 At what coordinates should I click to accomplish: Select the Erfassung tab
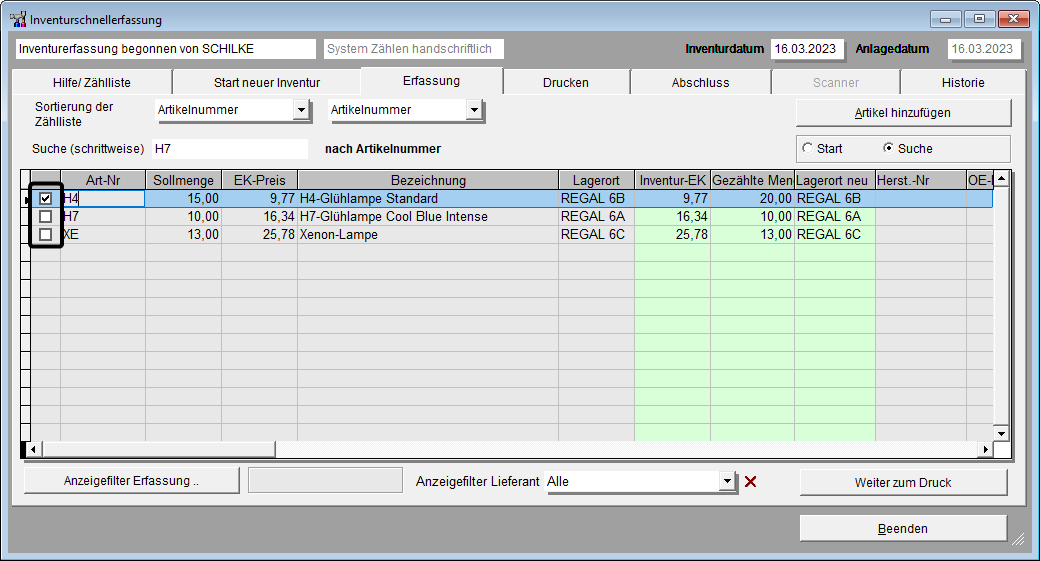point(431,80)
